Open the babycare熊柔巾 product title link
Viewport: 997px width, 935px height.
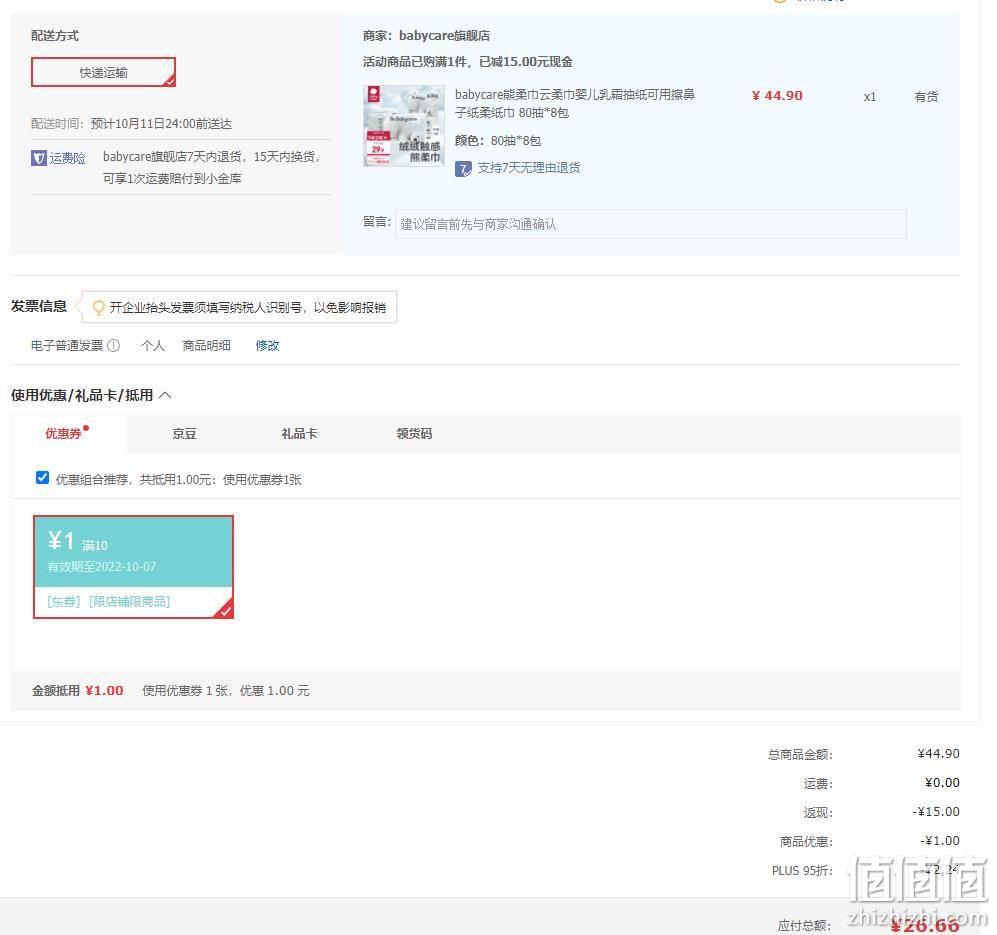point(575,104)
